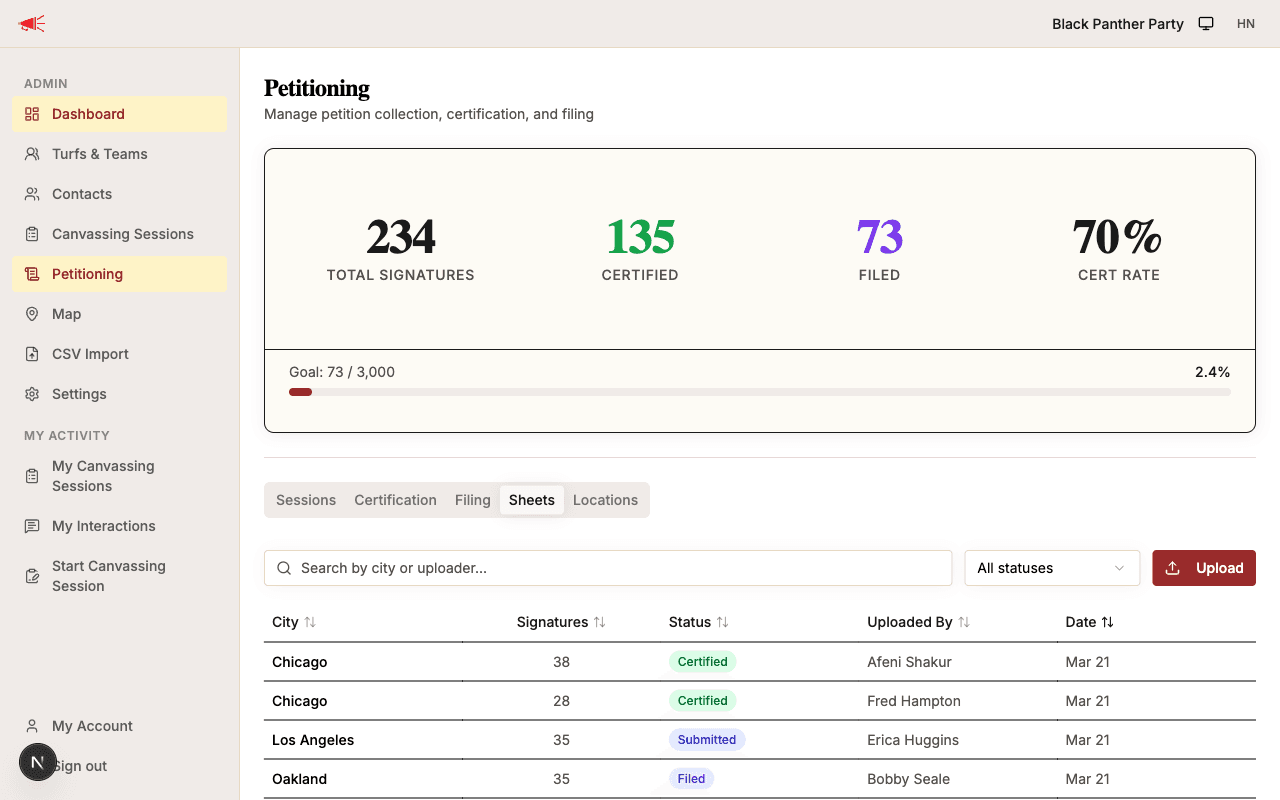
Task: Click the green 135 certified figure
Action: (640, 238)
